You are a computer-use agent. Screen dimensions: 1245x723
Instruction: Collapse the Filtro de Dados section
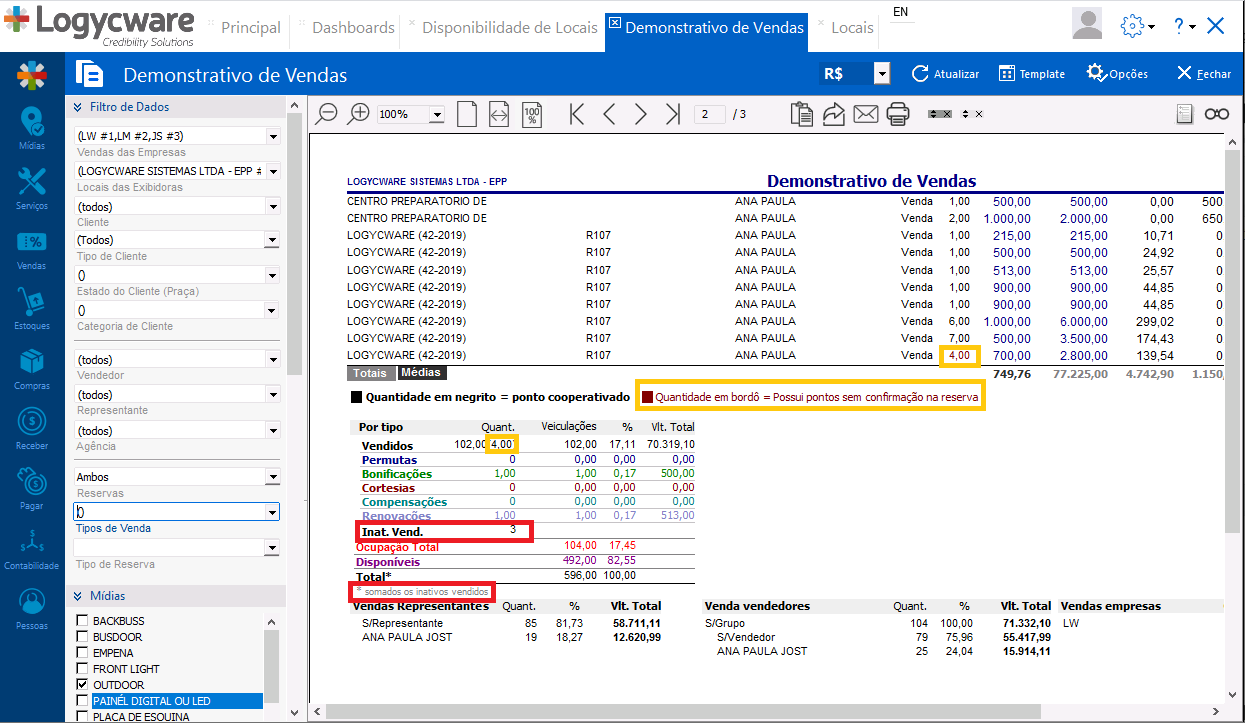77,107
